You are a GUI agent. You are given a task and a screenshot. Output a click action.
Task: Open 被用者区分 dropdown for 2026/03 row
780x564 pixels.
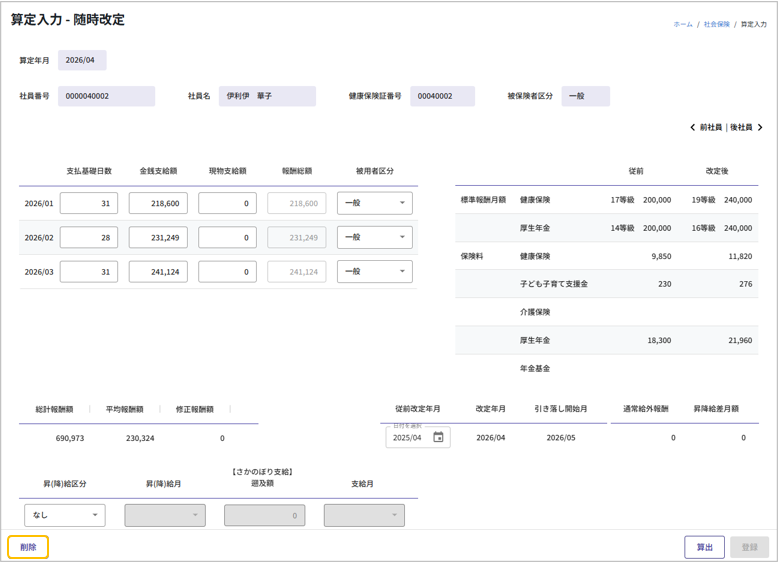coord(374,271)
